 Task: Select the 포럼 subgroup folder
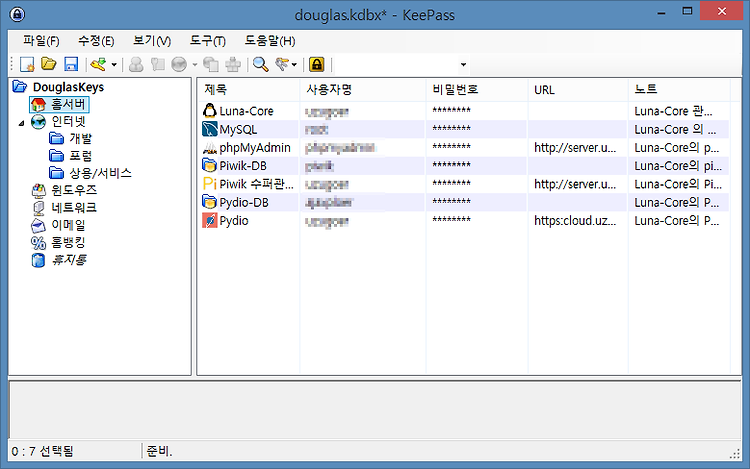[x=80, y=156]
